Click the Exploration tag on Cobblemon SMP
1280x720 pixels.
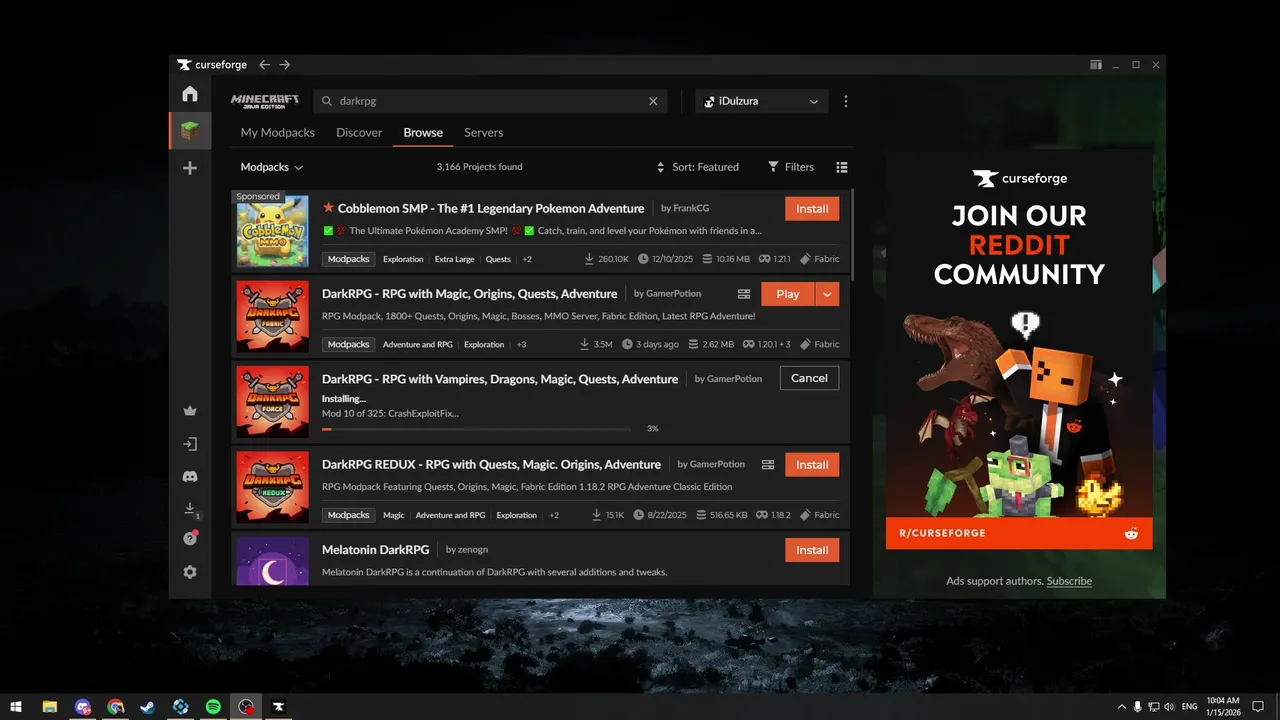point(403,259)
